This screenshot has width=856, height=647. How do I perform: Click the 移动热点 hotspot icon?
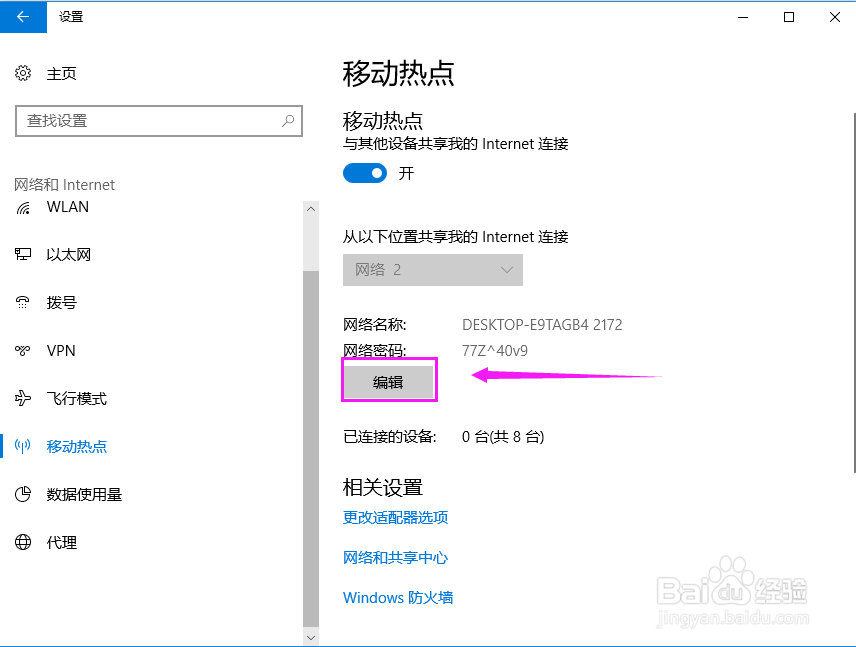click(x=22, y=446)
